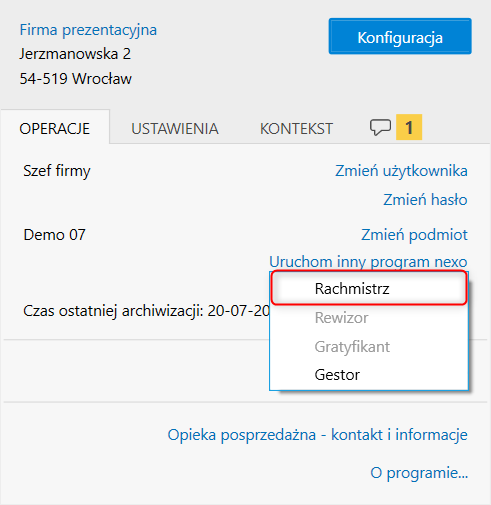This screenshot has width=491, height=505.
Task: Switch to the KONTEKST tab
Action: 296,129
